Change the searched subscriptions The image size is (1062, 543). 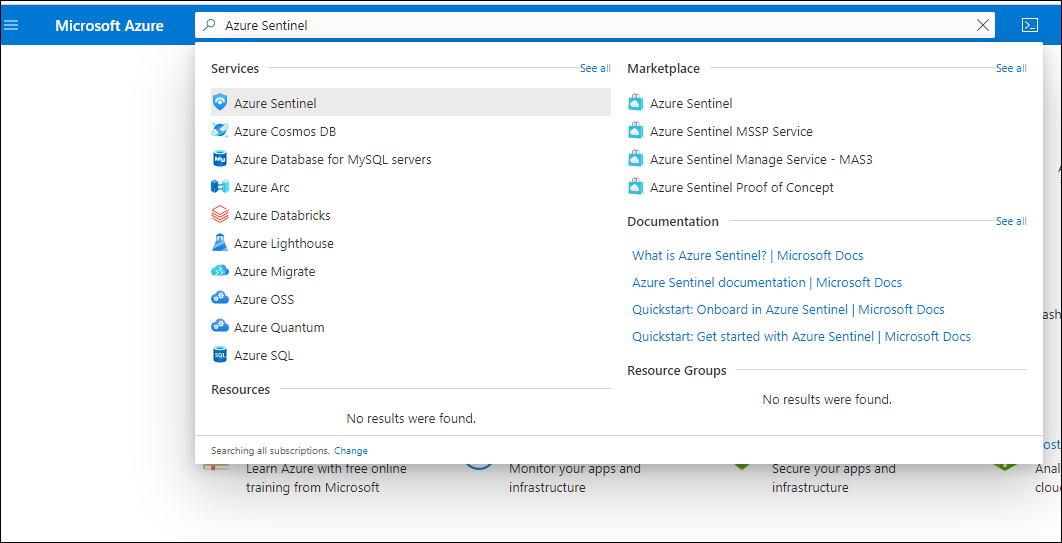coord(351,450)
